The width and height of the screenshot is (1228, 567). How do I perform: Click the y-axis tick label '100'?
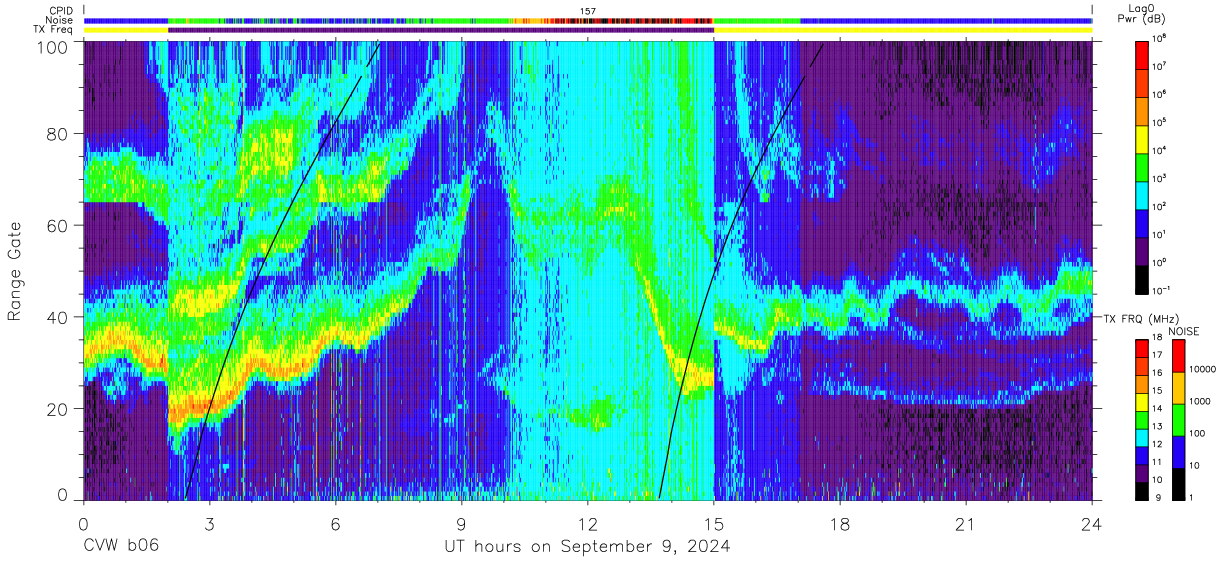click(x=54, y=47)
